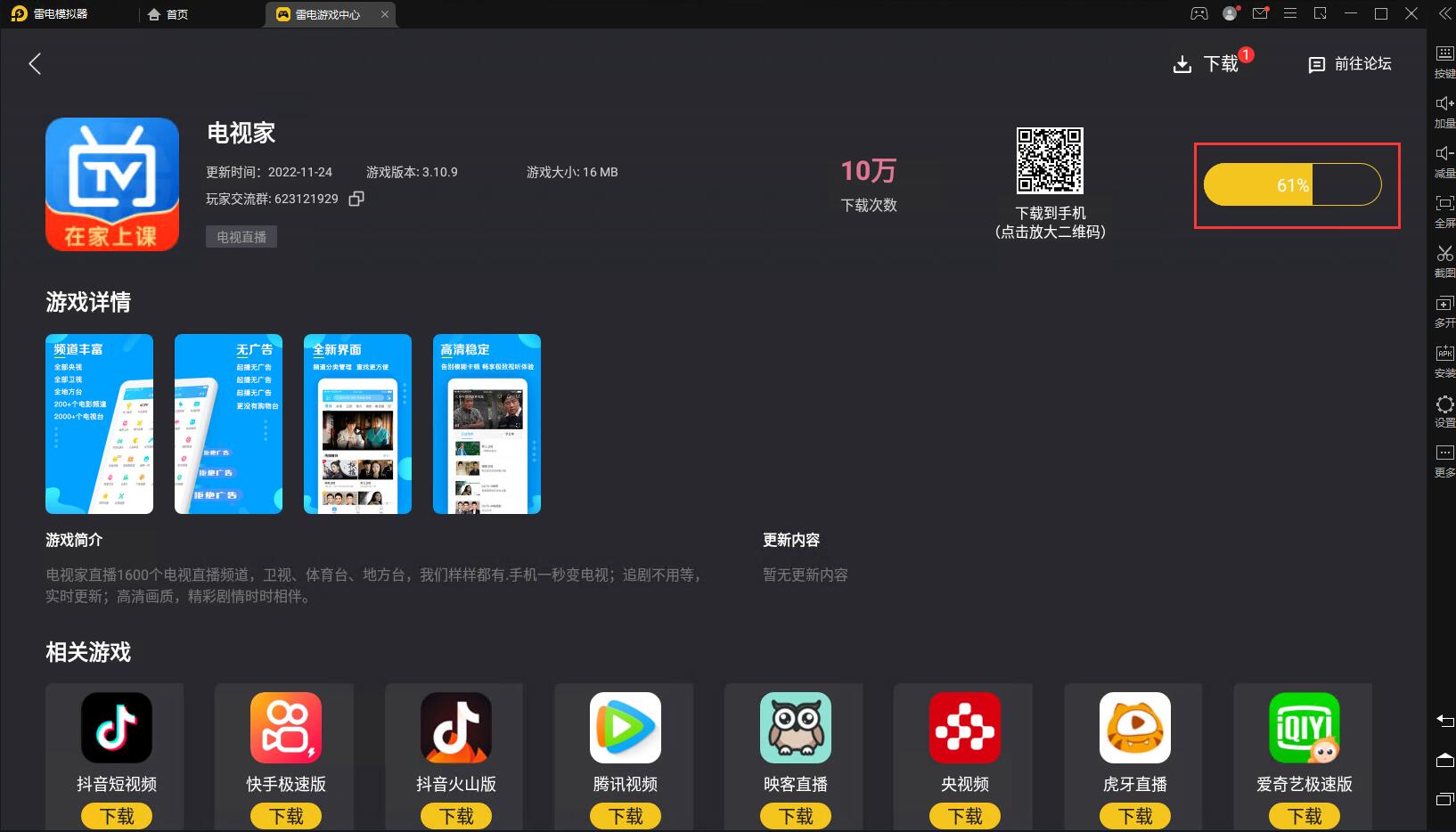The height and width of the screenshot is (832, 1456).
Task: Open the mail notifications icon
Action: [x=1260, y=13]
